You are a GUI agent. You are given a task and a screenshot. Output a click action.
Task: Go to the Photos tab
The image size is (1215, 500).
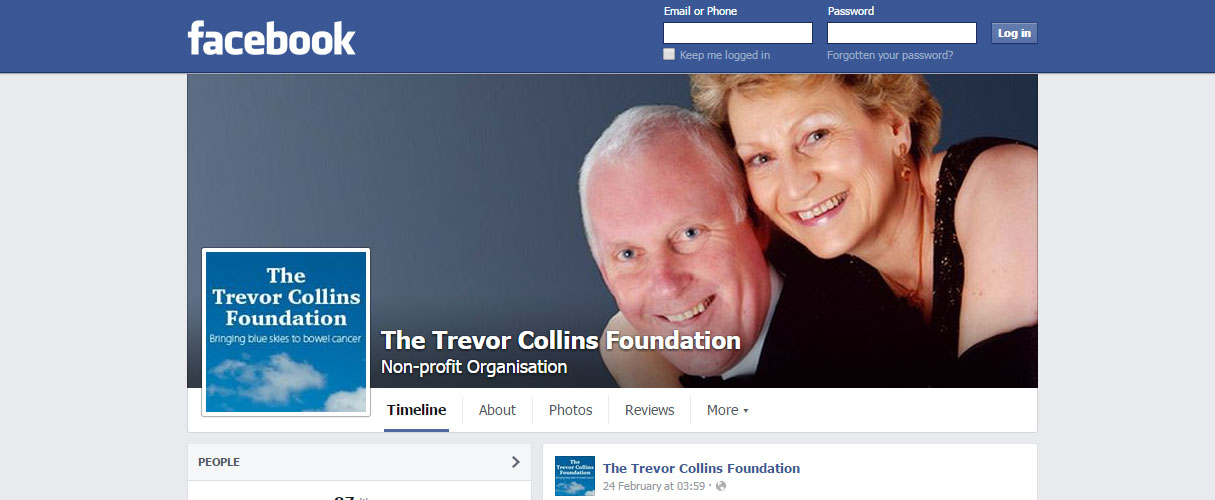pos(570,410)
